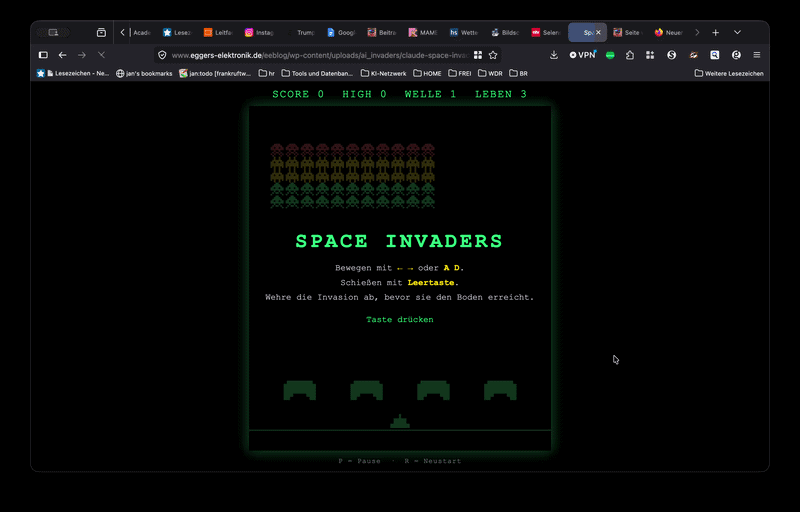This screenshot has height=512, width=800.
Task: Click the SCORE 0 readout
Action: [x=298, y=94]
